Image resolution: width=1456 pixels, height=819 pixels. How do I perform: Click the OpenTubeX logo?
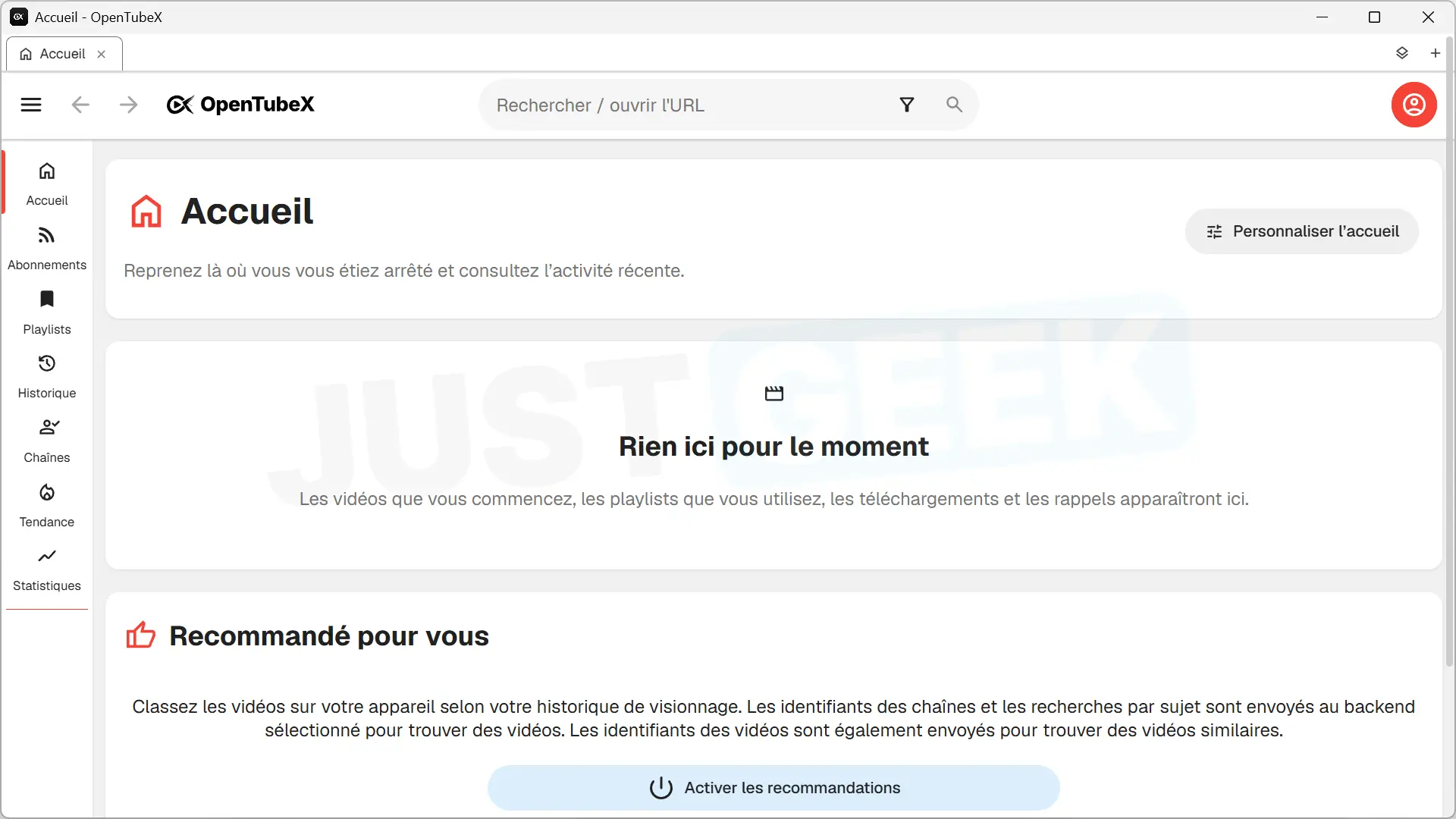(240, 105)
